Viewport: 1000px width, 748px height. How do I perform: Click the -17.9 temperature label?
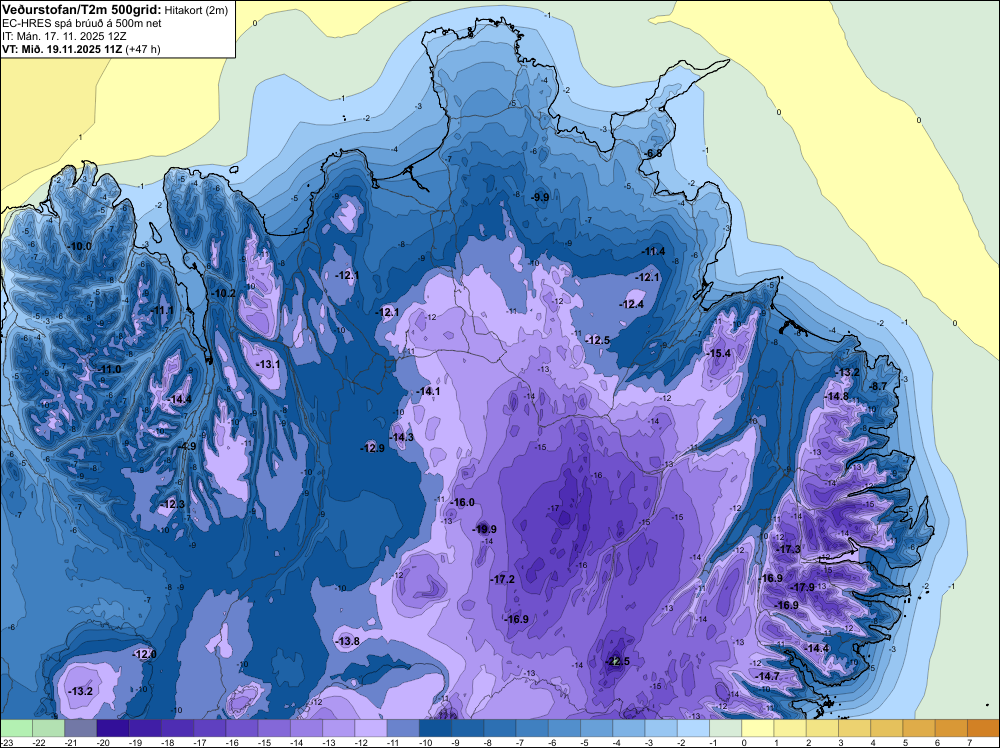(802, 587)
